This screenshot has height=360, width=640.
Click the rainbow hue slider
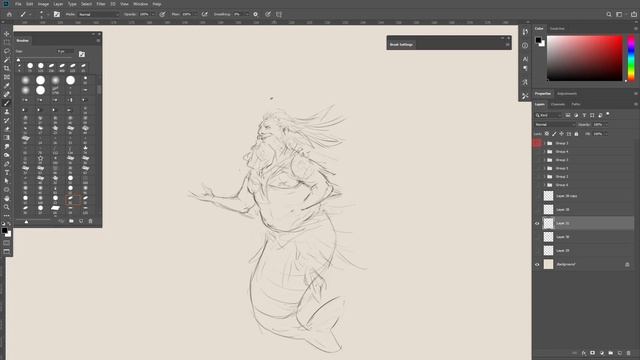631,58
